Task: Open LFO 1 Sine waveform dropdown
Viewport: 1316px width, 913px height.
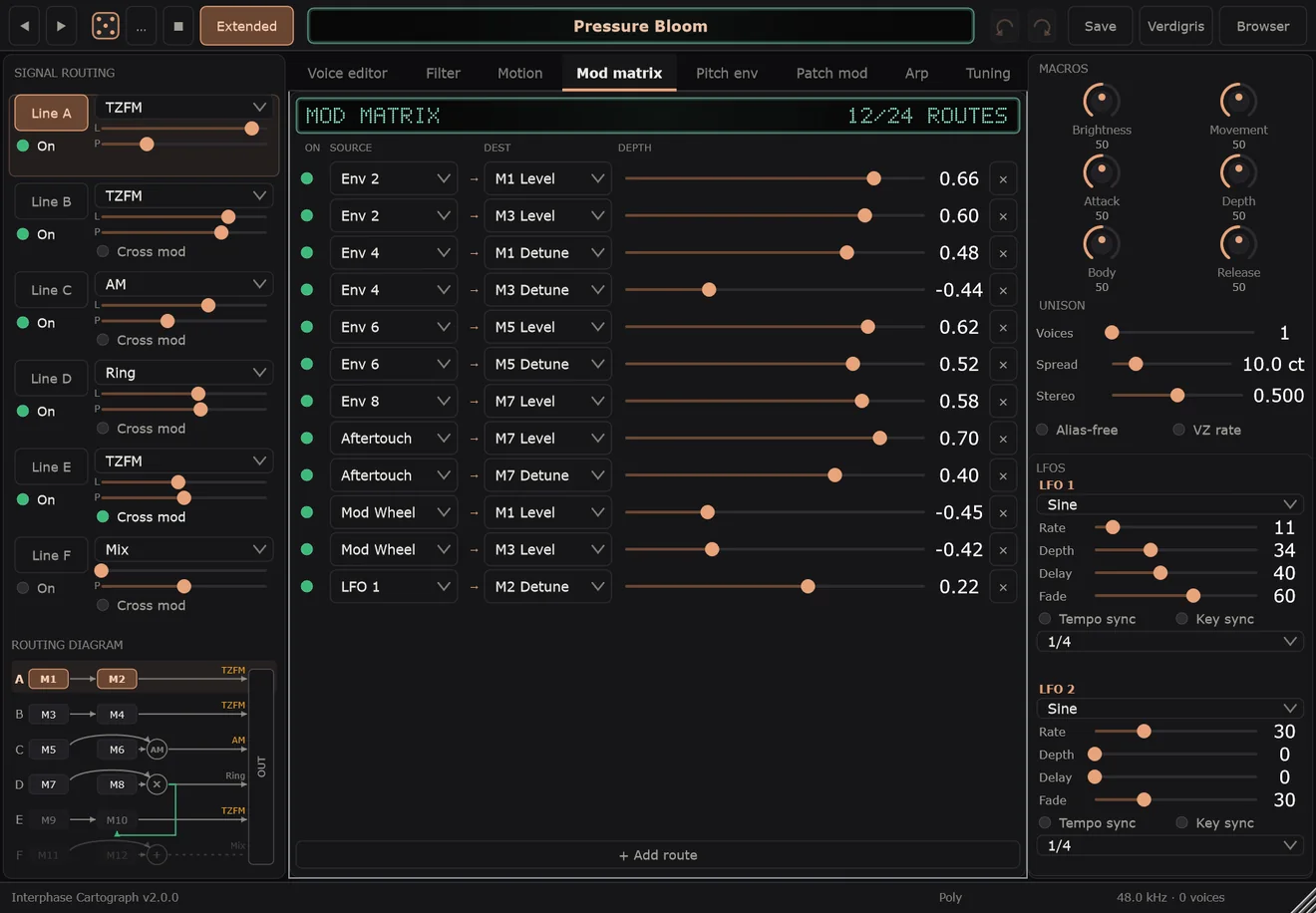Action: (1170, 504)
